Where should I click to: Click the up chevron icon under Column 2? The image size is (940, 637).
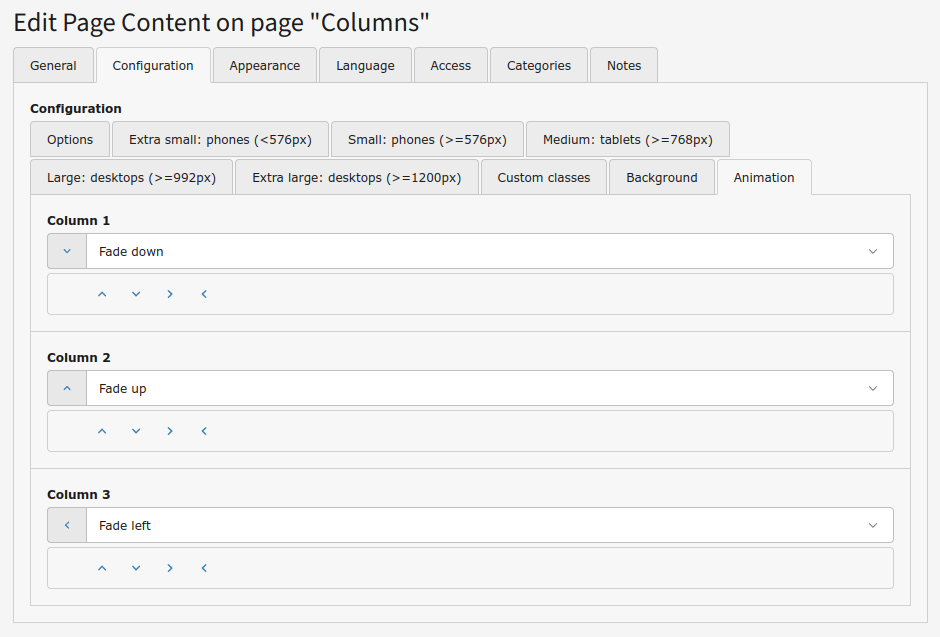click(102, 431)
